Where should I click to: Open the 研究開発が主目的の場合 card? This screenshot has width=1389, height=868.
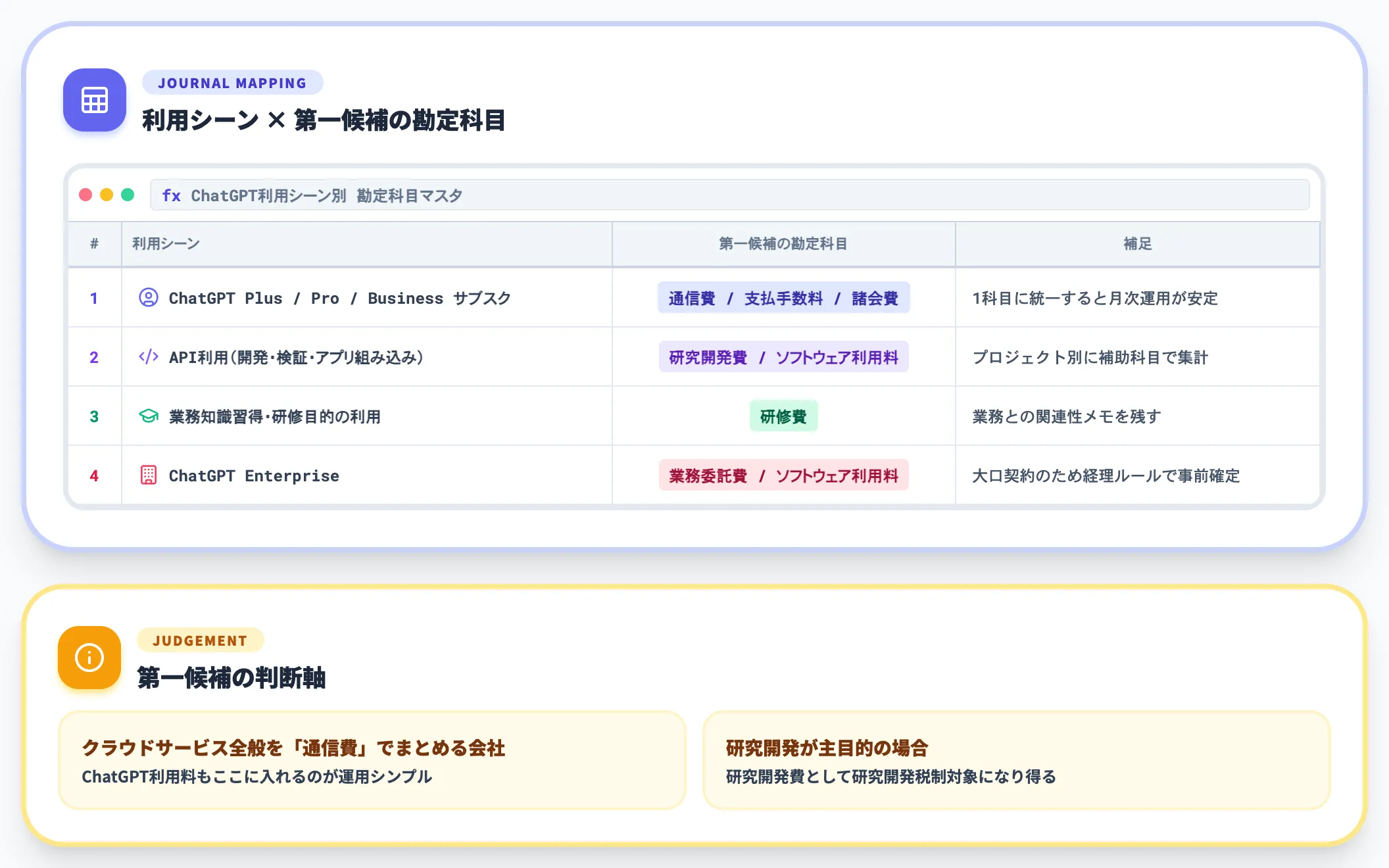click(1017, 760)
